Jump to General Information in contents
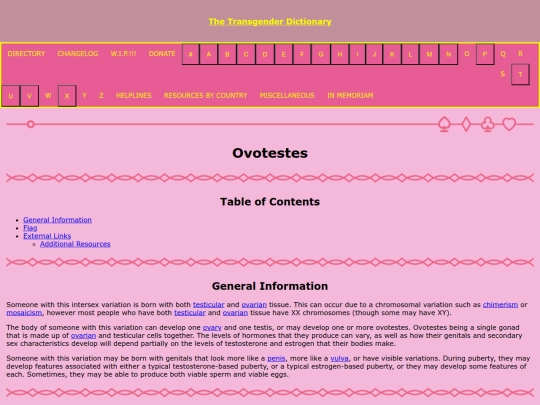The image size is (540, 405). click(58, 220)
